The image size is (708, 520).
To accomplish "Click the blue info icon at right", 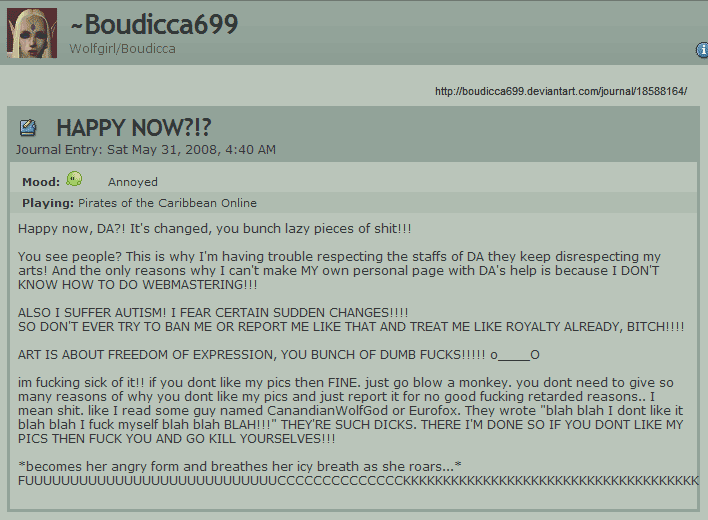I will 702,50.
